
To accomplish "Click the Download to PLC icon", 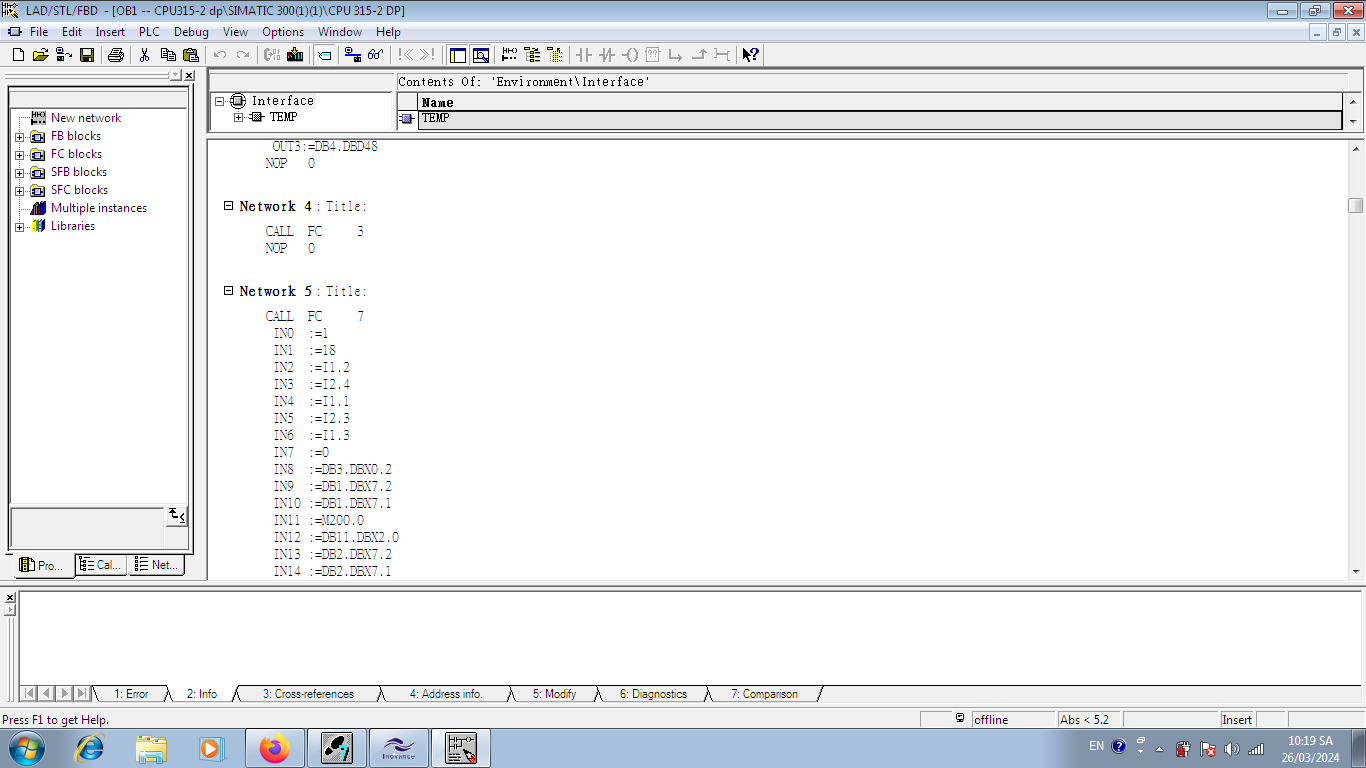I will (295, 55).
